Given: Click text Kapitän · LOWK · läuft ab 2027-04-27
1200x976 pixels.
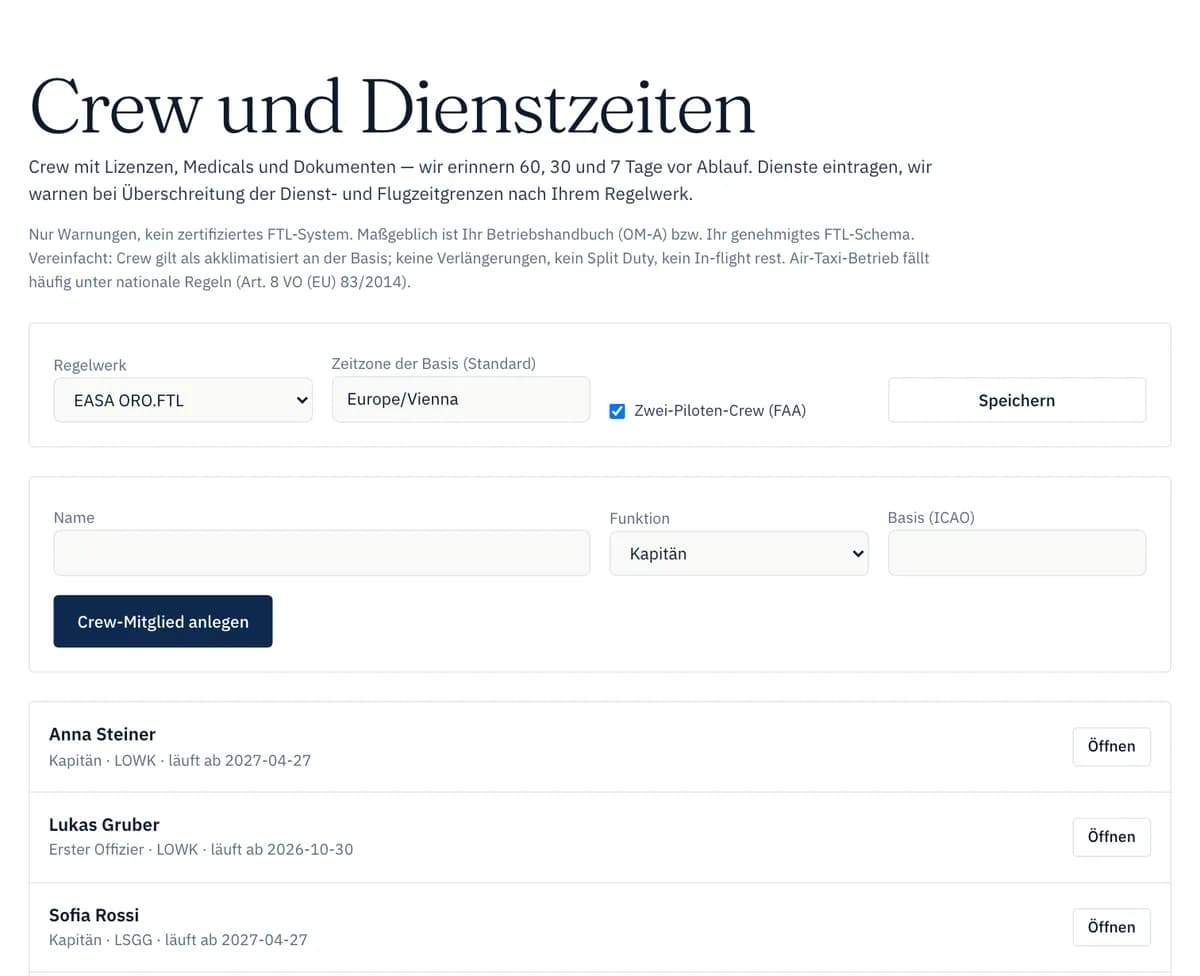Looking at the screenshot, I should (x=180, y=760).
